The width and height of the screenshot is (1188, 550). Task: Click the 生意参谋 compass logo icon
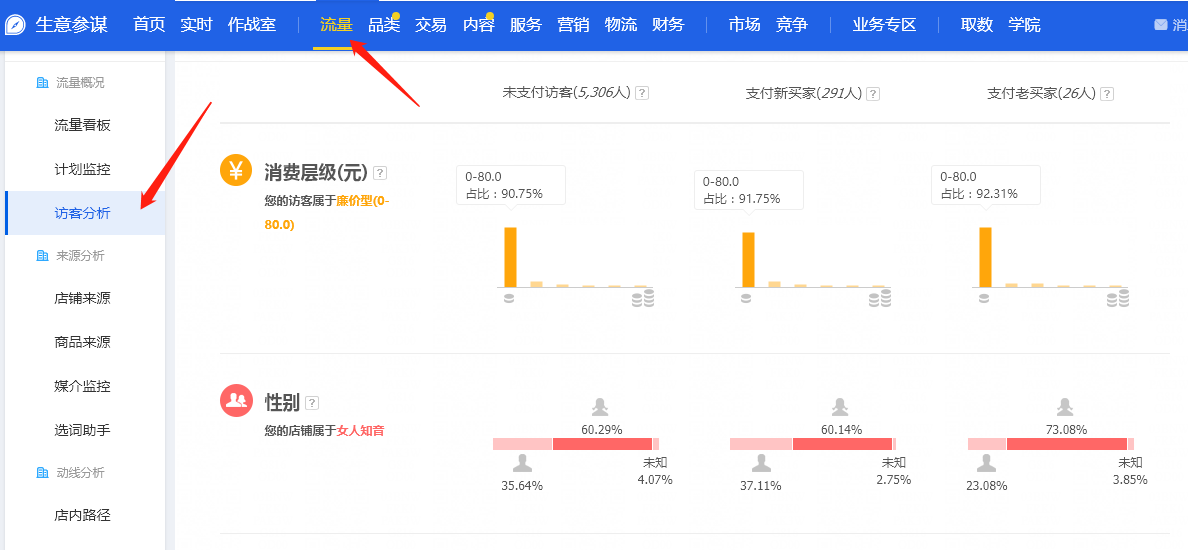[x=15, y=25]
